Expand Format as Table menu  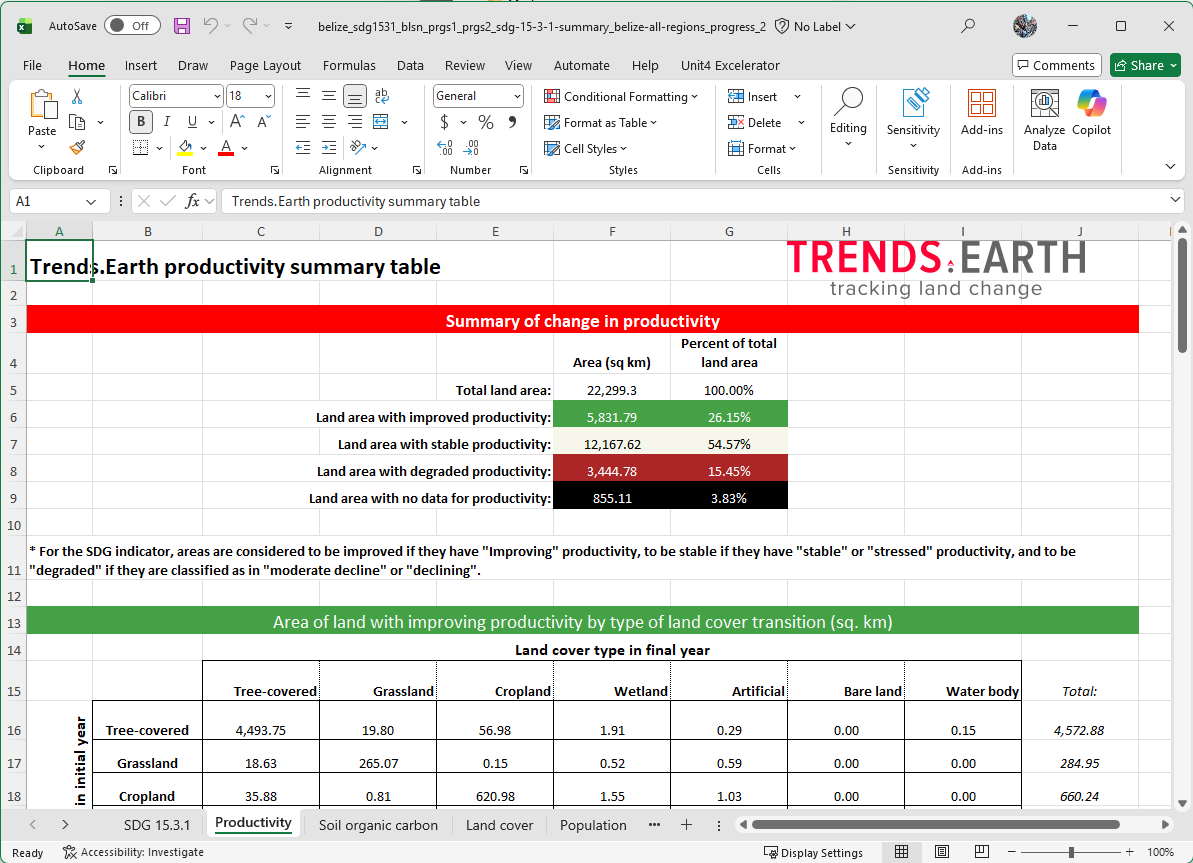(x=600, y=123)
